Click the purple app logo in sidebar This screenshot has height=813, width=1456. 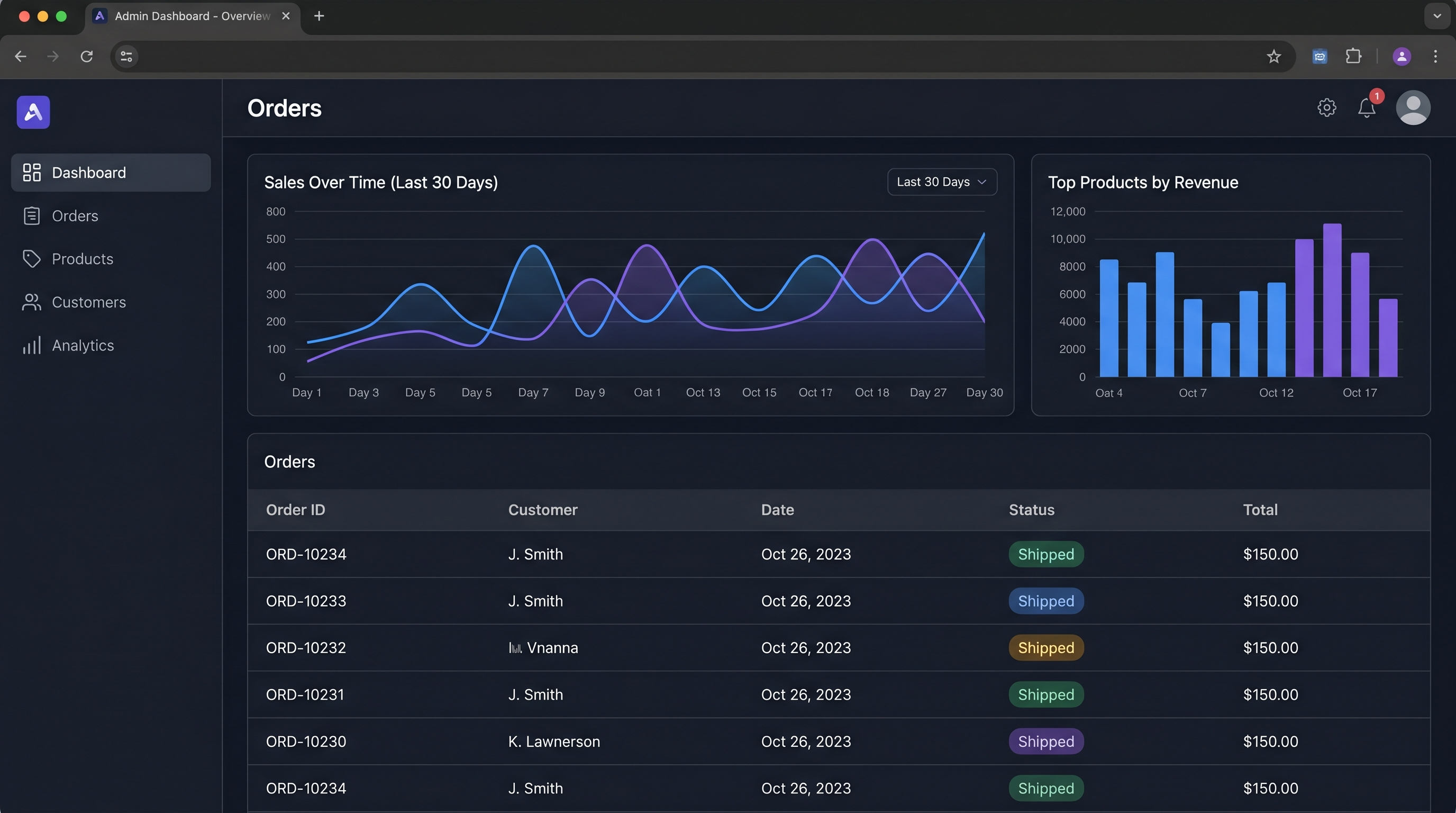33,112
